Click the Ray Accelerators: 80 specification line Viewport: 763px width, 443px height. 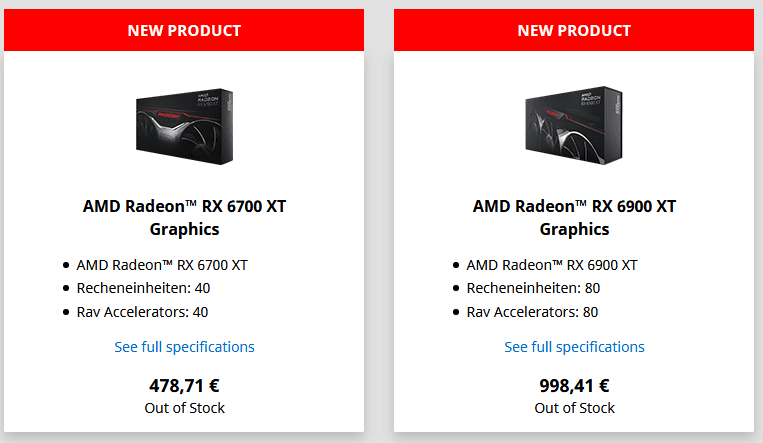pos(532,312)
